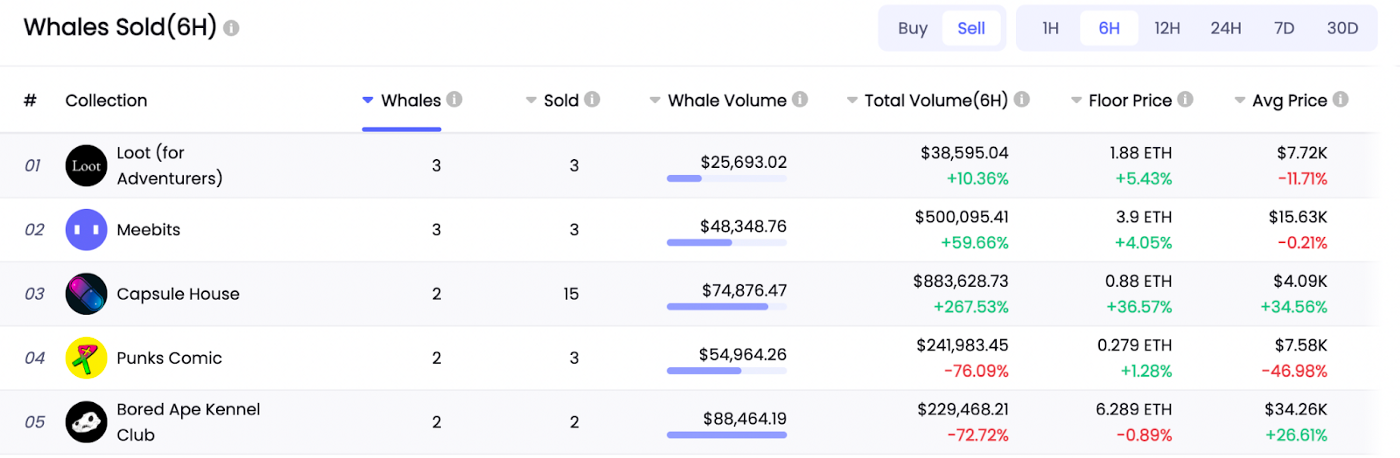Click the info icon next to Total Volume(6H)
Viewport: 1400px width, 458px height.
point(1022,100)
